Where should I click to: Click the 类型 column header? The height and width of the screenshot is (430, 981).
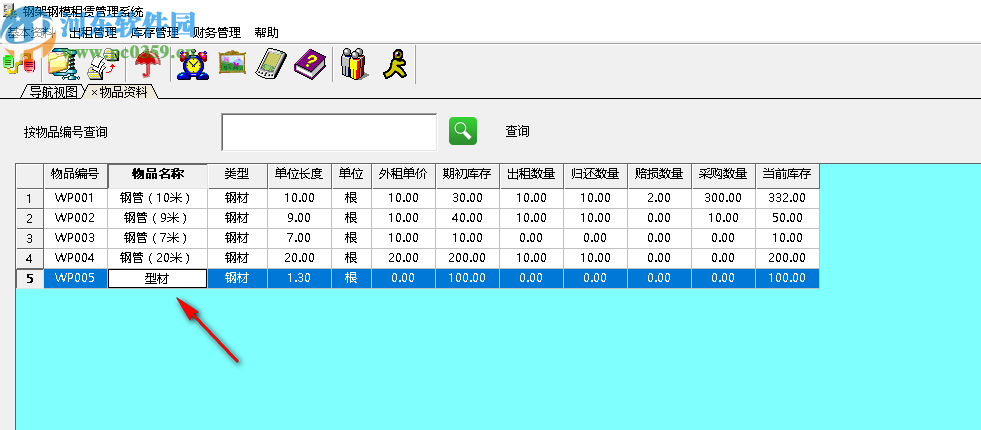(x=237, y=175)
